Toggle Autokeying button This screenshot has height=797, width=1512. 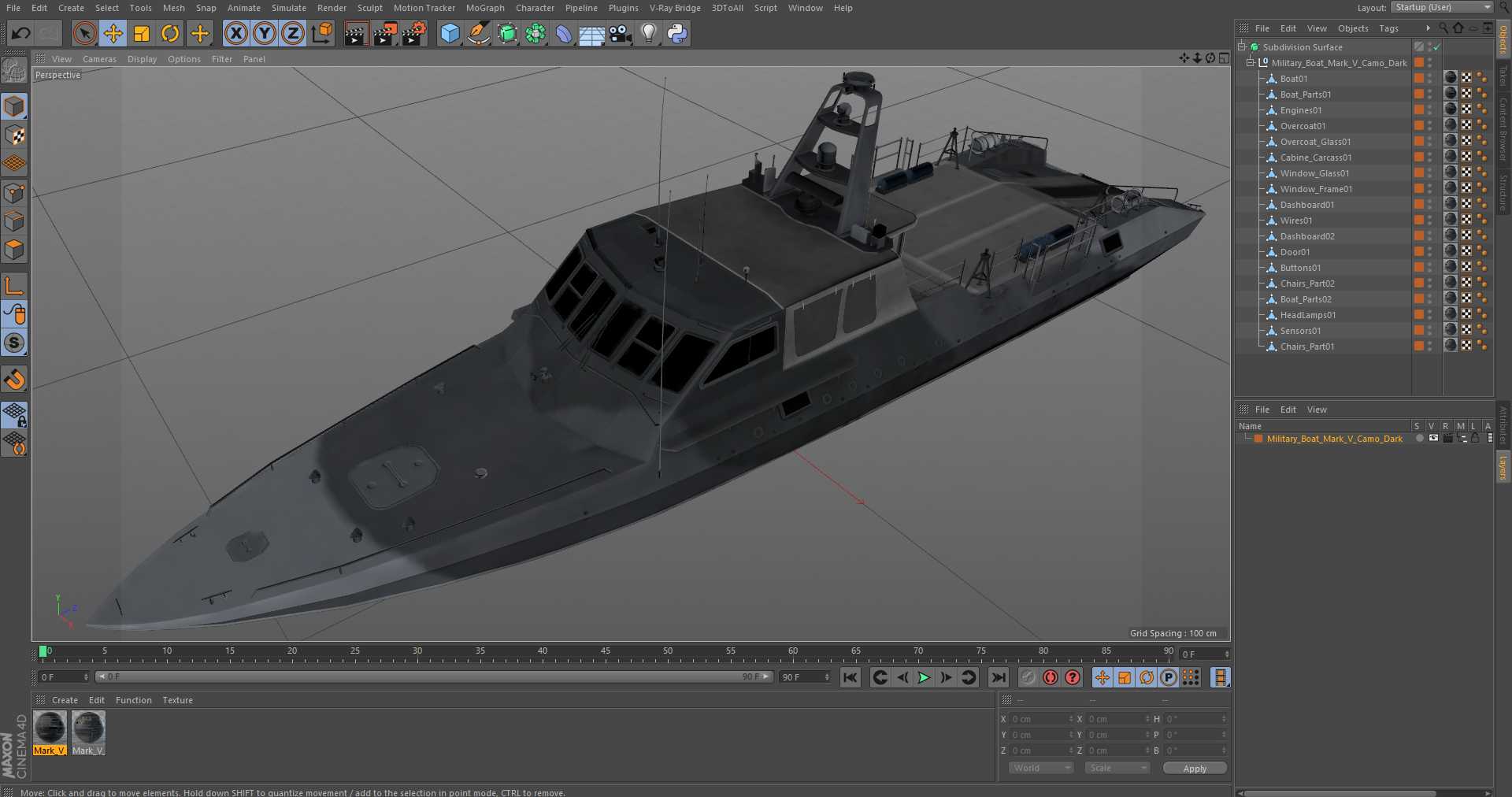tap(1050, 677)
